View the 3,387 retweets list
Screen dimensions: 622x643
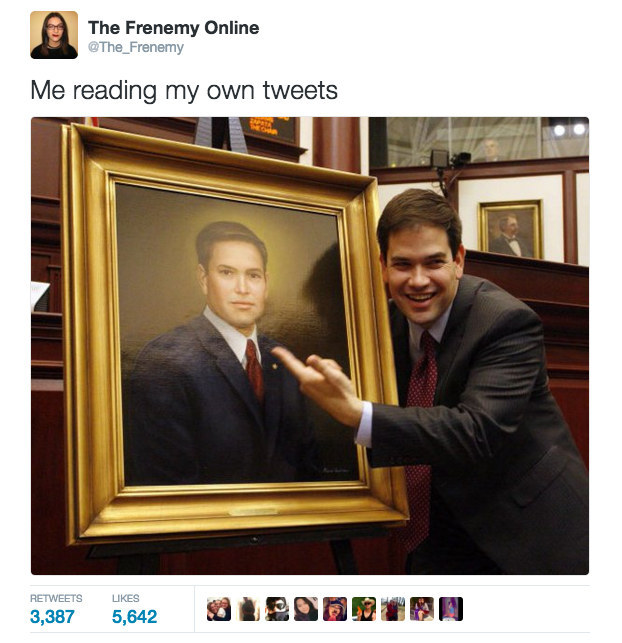[x=52, y=617]
